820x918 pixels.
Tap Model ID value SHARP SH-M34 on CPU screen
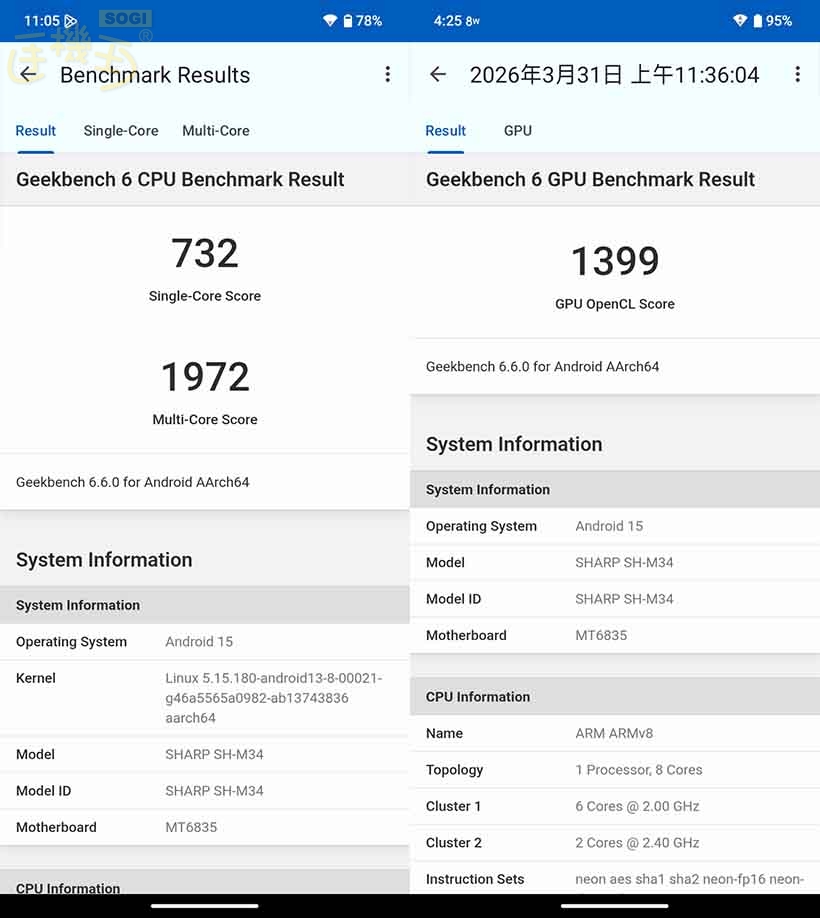pos(214,791)
